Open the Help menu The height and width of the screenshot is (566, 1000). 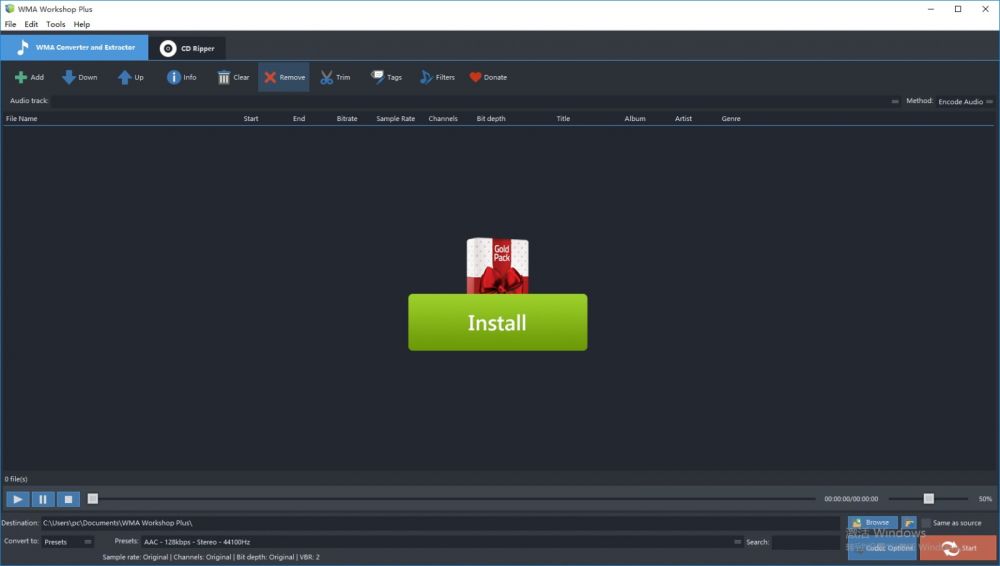pyautogui.click(x=82, y=24)
